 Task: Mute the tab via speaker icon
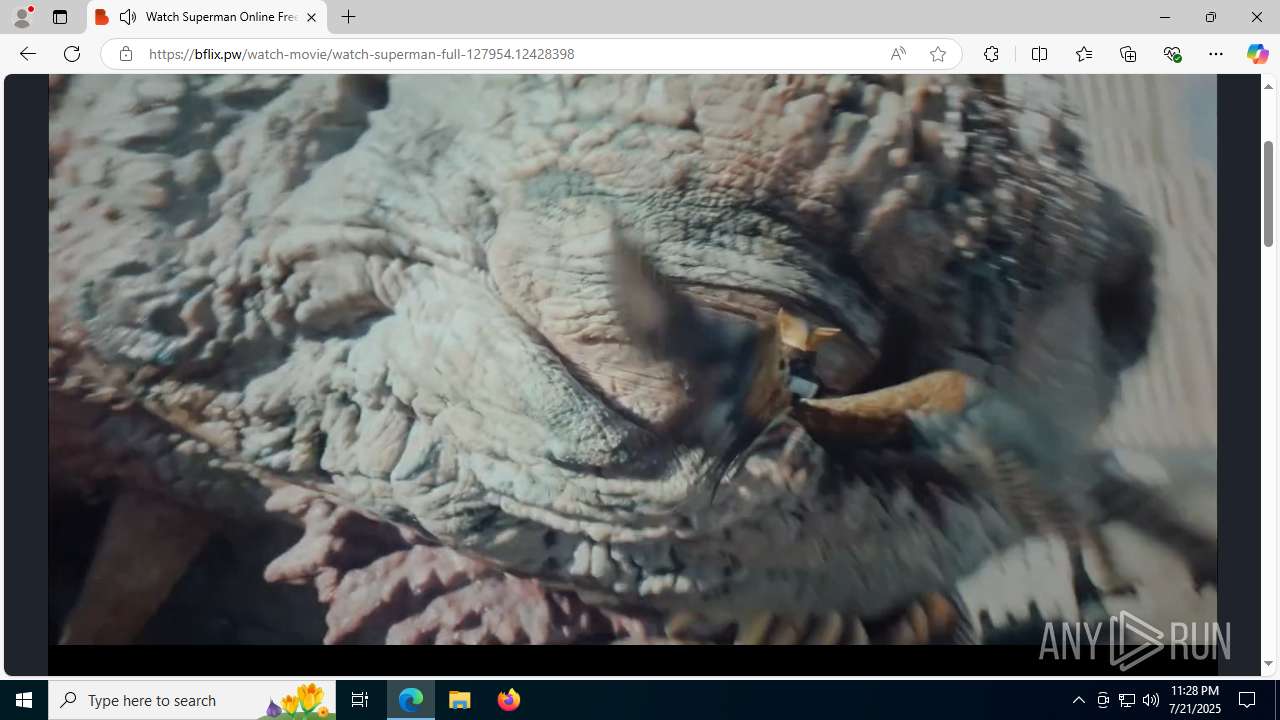[x=127, y=17]
